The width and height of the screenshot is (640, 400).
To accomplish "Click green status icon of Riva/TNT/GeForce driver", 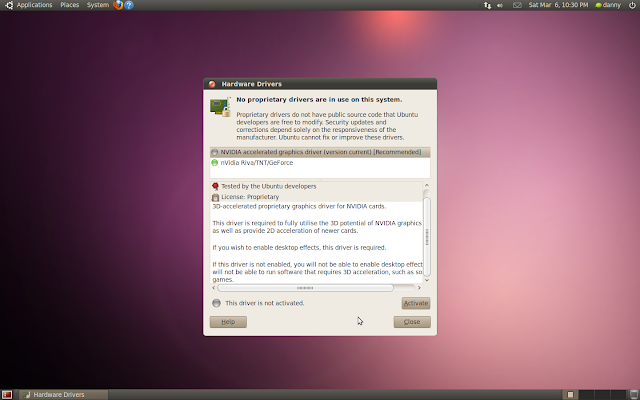I will click(x=215, y=162).
